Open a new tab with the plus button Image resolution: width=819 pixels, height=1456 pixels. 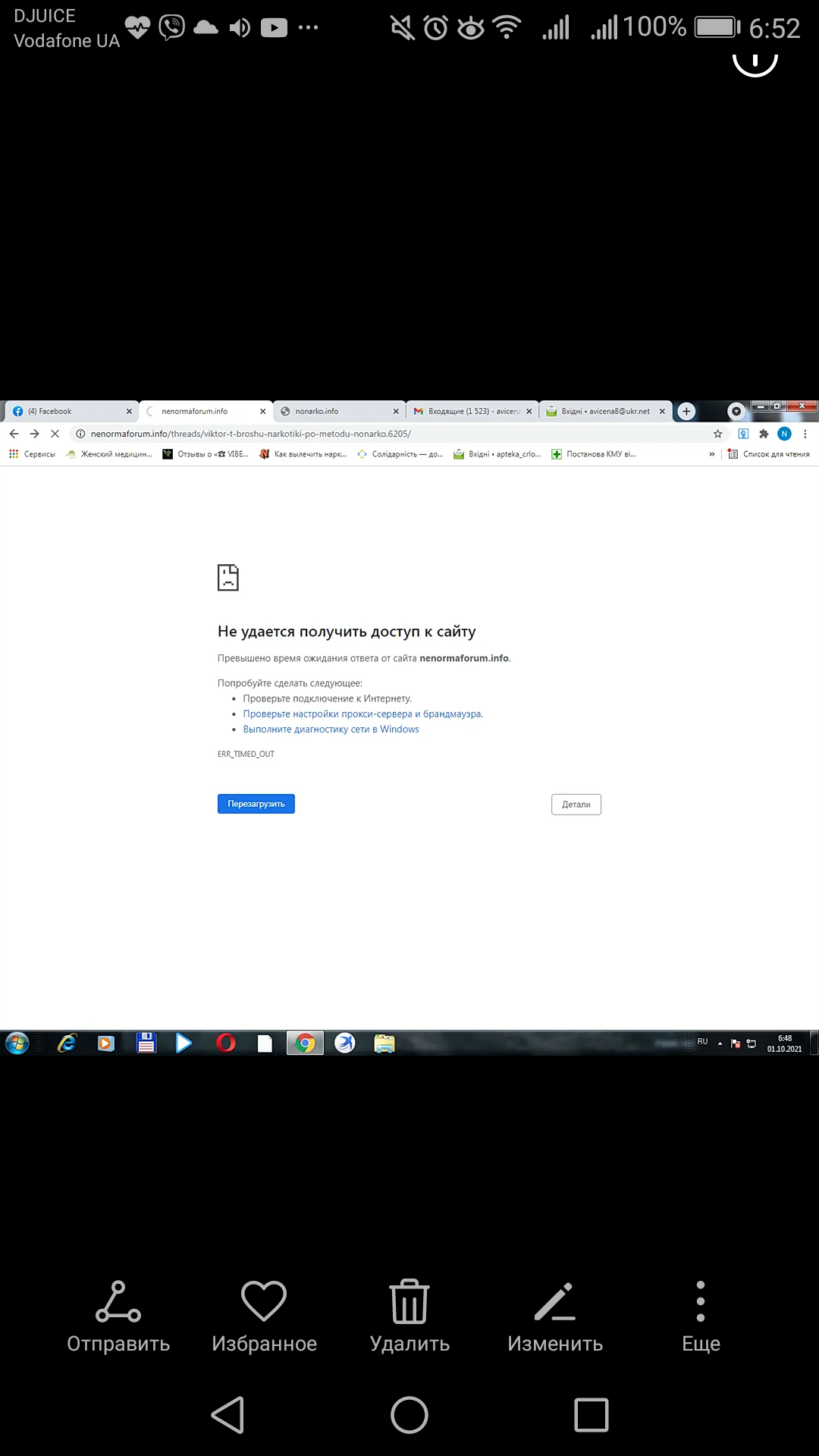pos(686,411)
